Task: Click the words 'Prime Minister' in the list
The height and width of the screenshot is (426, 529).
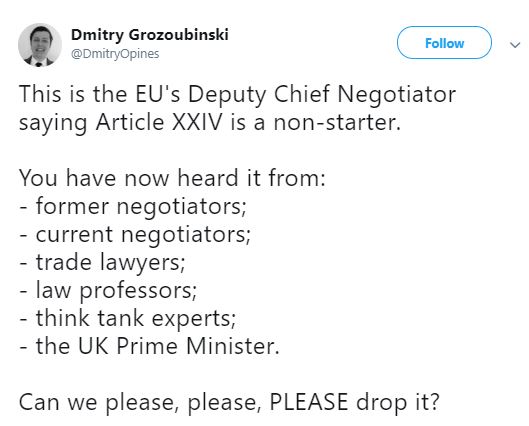Action: click(198, 346)
